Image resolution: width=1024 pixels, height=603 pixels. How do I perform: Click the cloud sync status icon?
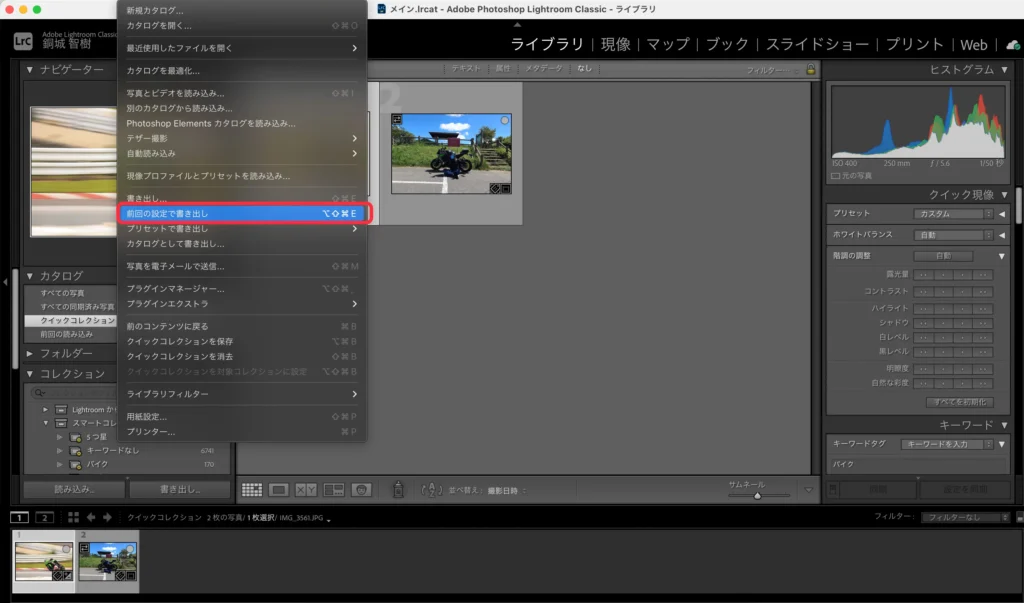(x=1012, y=45)
